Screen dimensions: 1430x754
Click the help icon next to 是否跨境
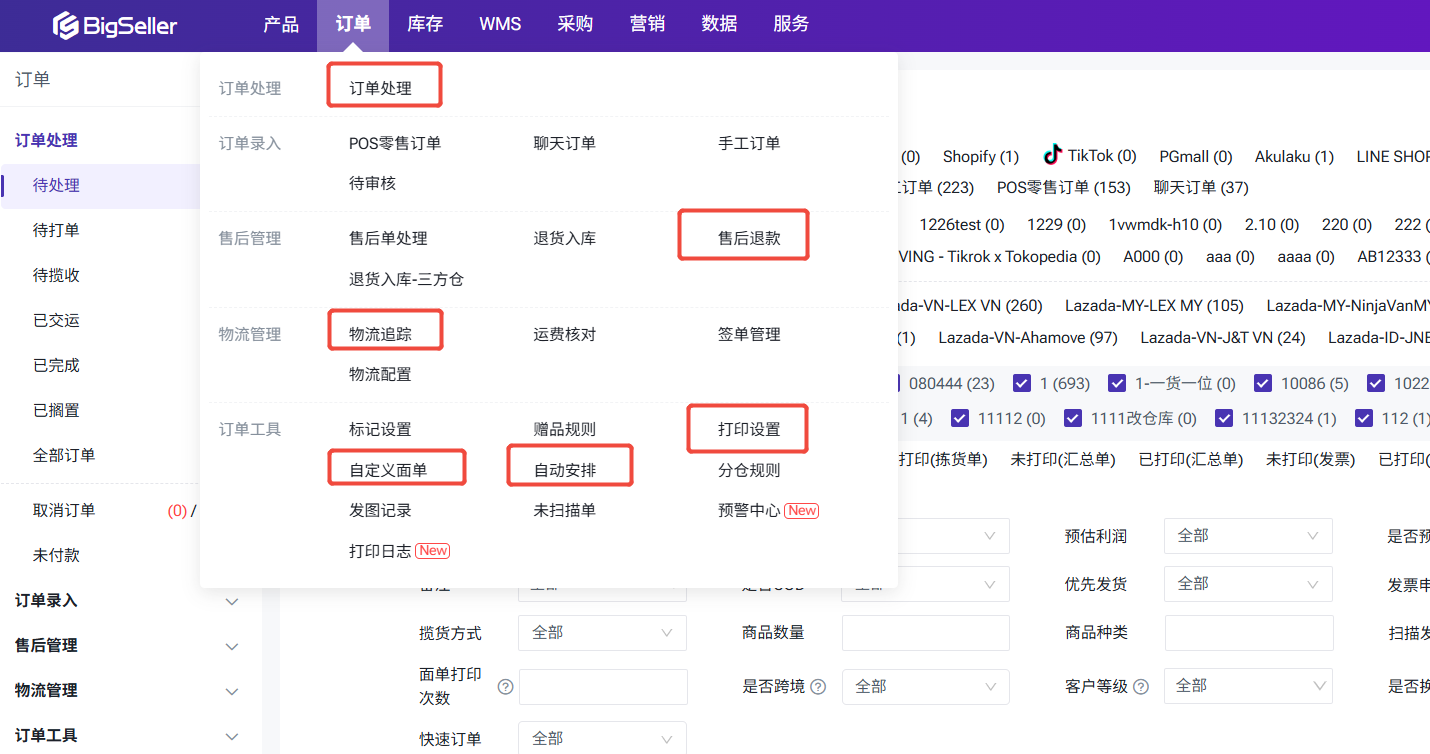[x=818, y=687]
